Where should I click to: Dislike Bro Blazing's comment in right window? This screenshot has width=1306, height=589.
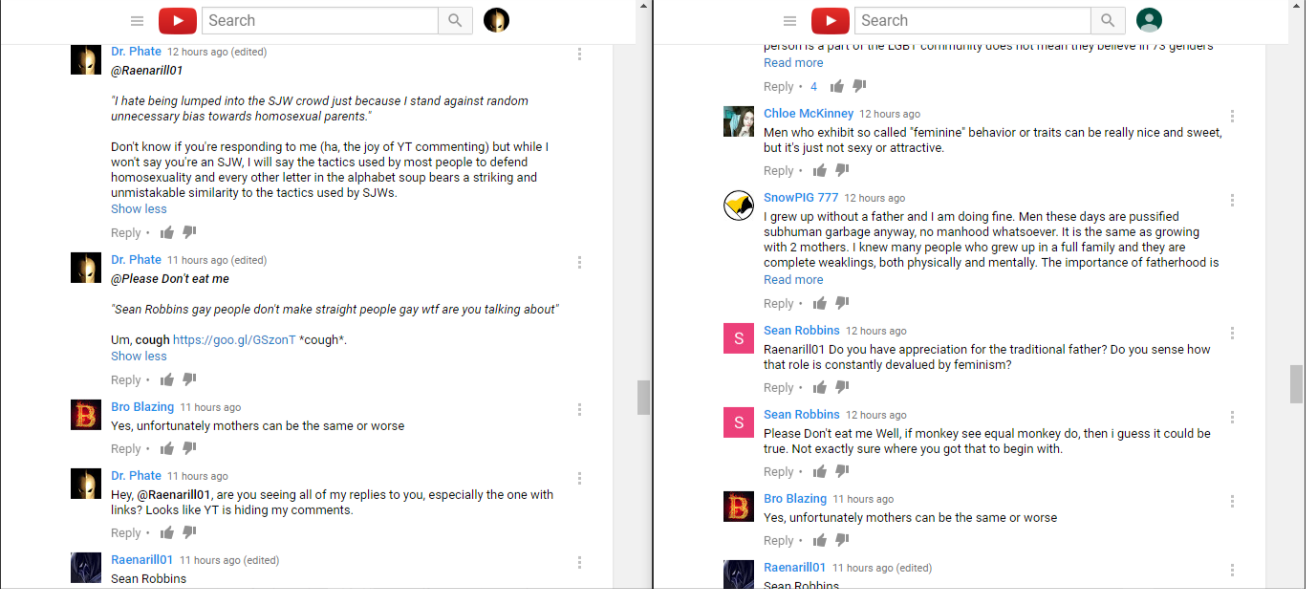pos(842,541)
